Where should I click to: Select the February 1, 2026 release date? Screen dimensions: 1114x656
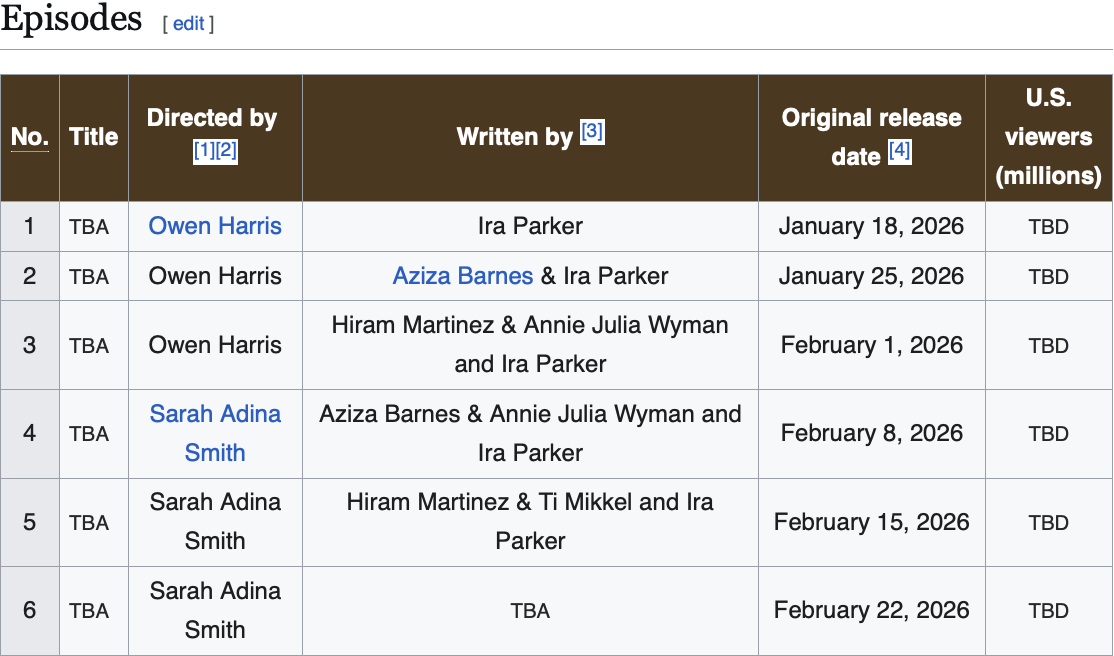click(x=872, y=345)
